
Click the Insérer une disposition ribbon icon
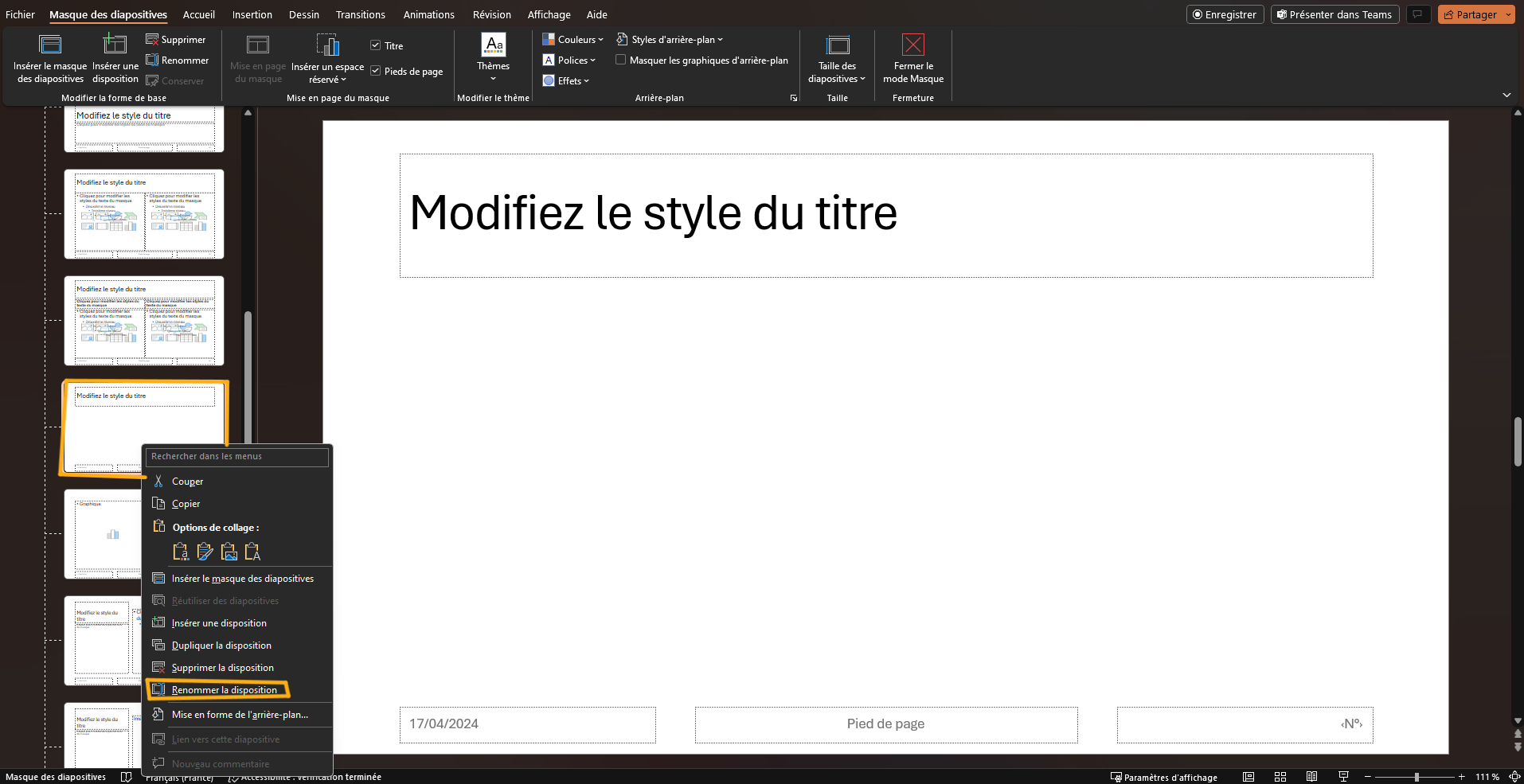pos(115,45)
